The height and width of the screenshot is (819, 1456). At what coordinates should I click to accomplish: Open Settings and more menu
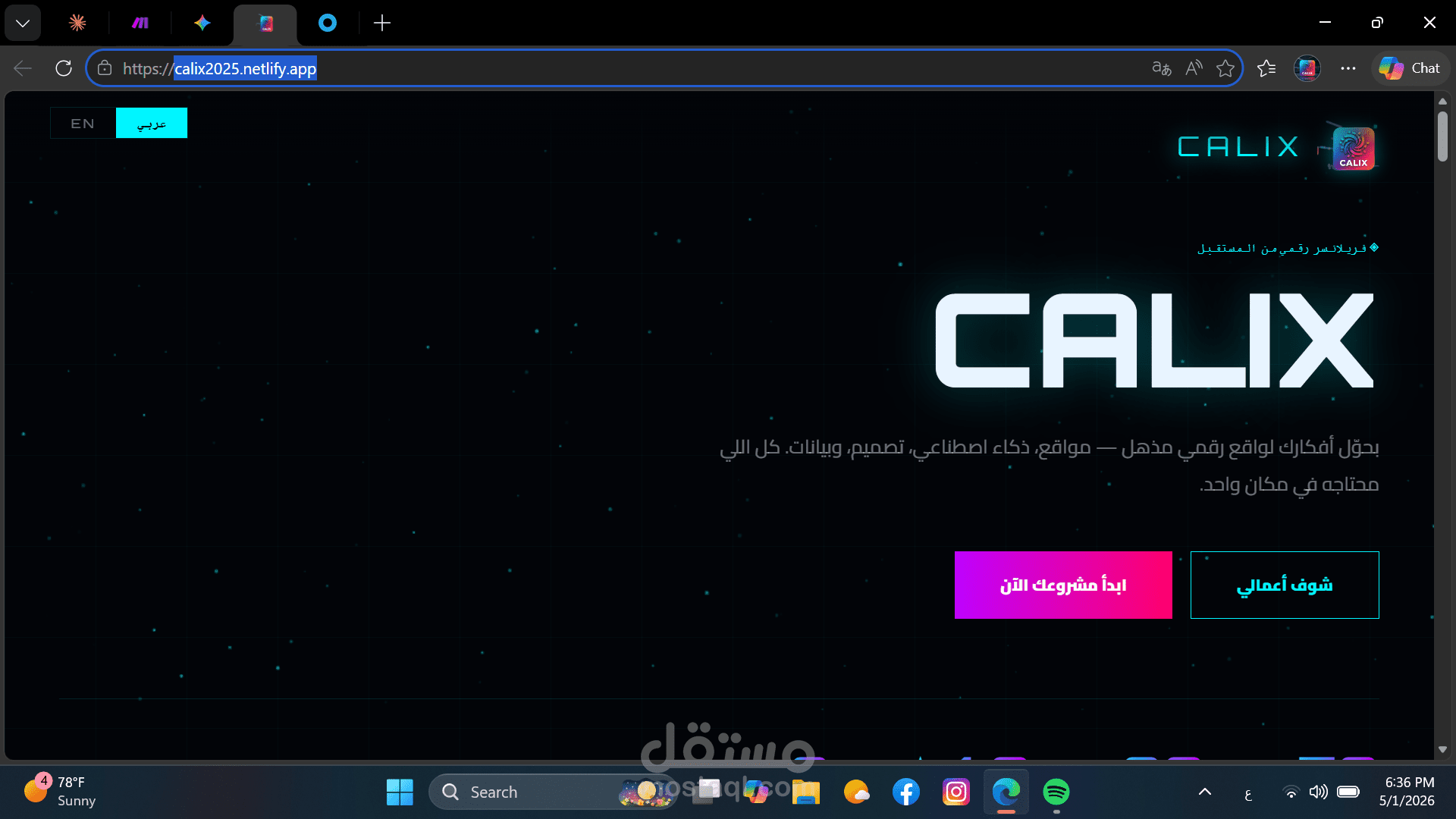(x=1348, y=68)
